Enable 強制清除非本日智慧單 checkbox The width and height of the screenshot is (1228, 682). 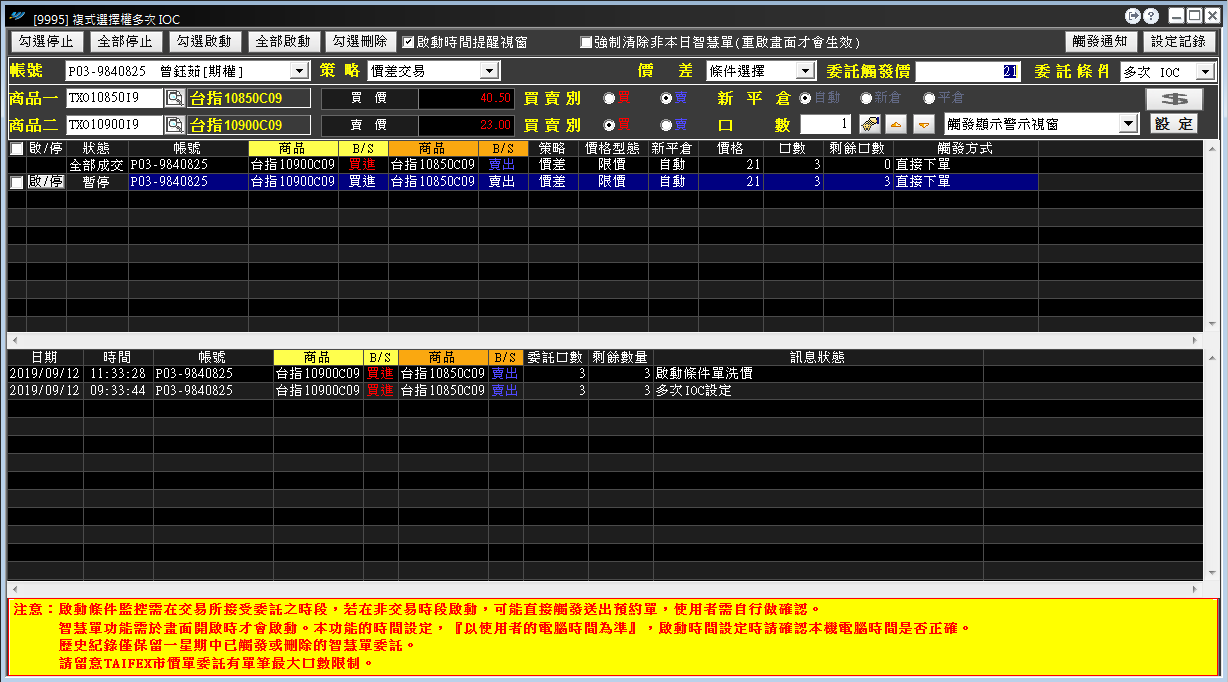586,42
